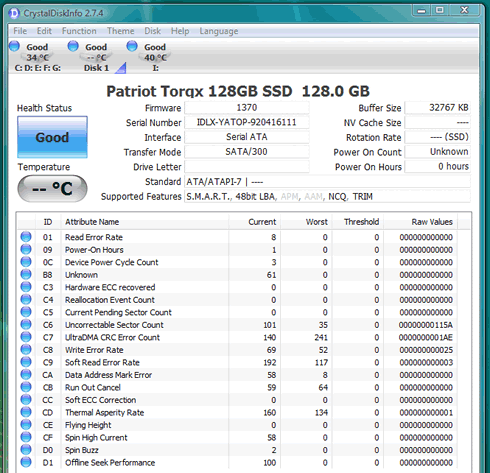Click status orb of Offline Seek Performance row
Image resolution: width=490 pixels, height=473 pixels.
pyautogui.click(x=26, y=462)
